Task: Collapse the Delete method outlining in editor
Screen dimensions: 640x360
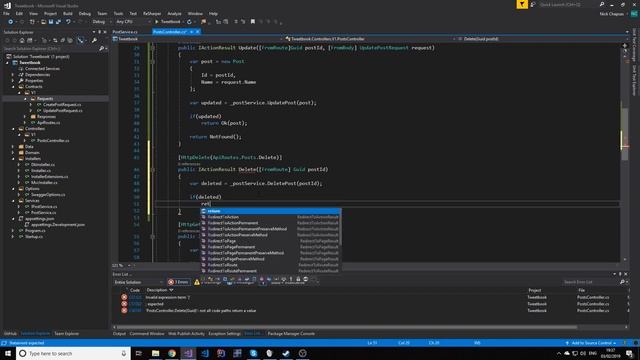Action: click(153, 169)
